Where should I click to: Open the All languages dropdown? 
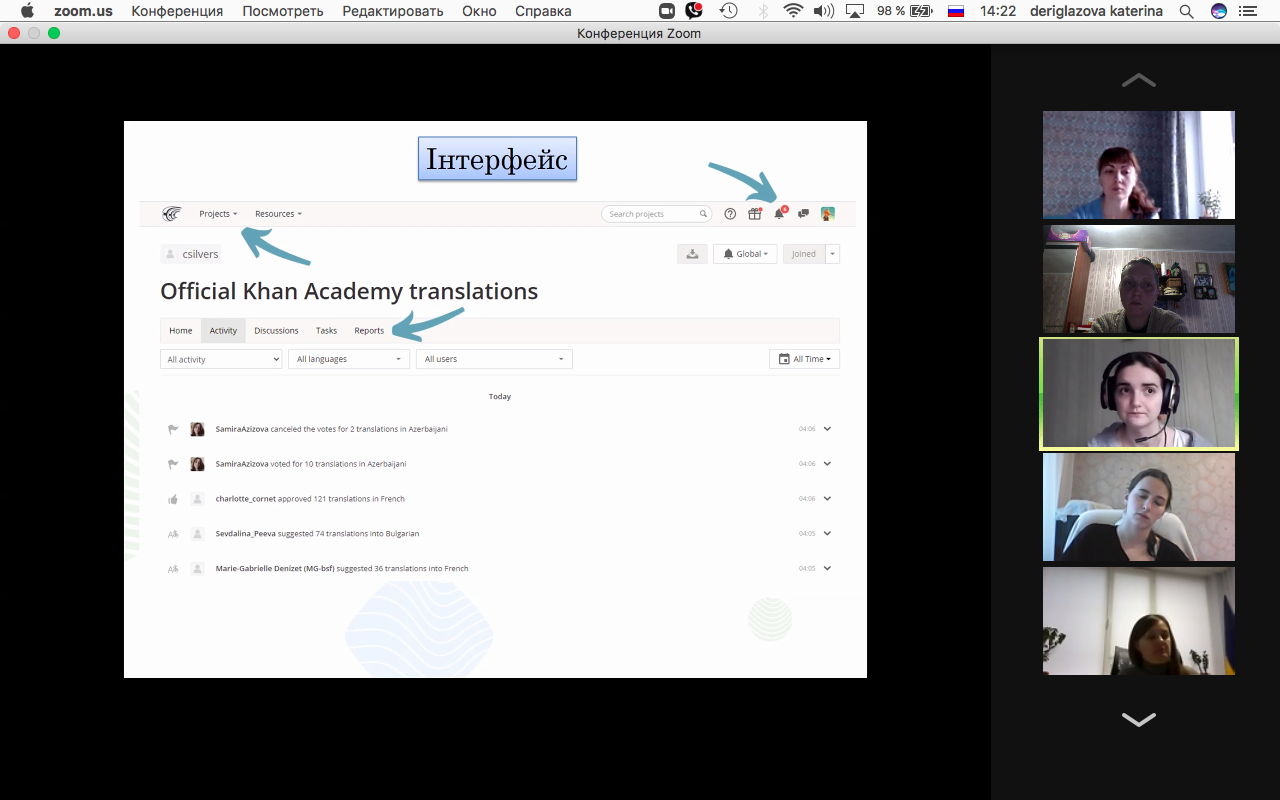tap(349, 359)
